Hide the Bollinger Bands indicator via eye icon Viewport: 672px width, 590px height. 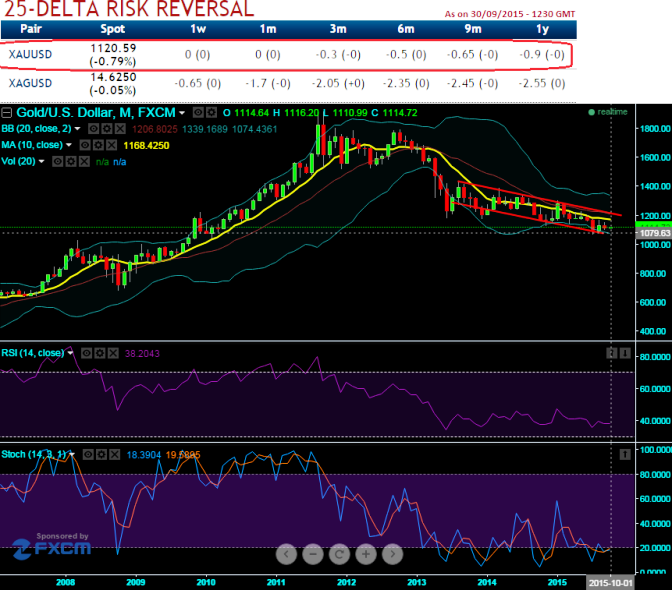pos(93,129)
